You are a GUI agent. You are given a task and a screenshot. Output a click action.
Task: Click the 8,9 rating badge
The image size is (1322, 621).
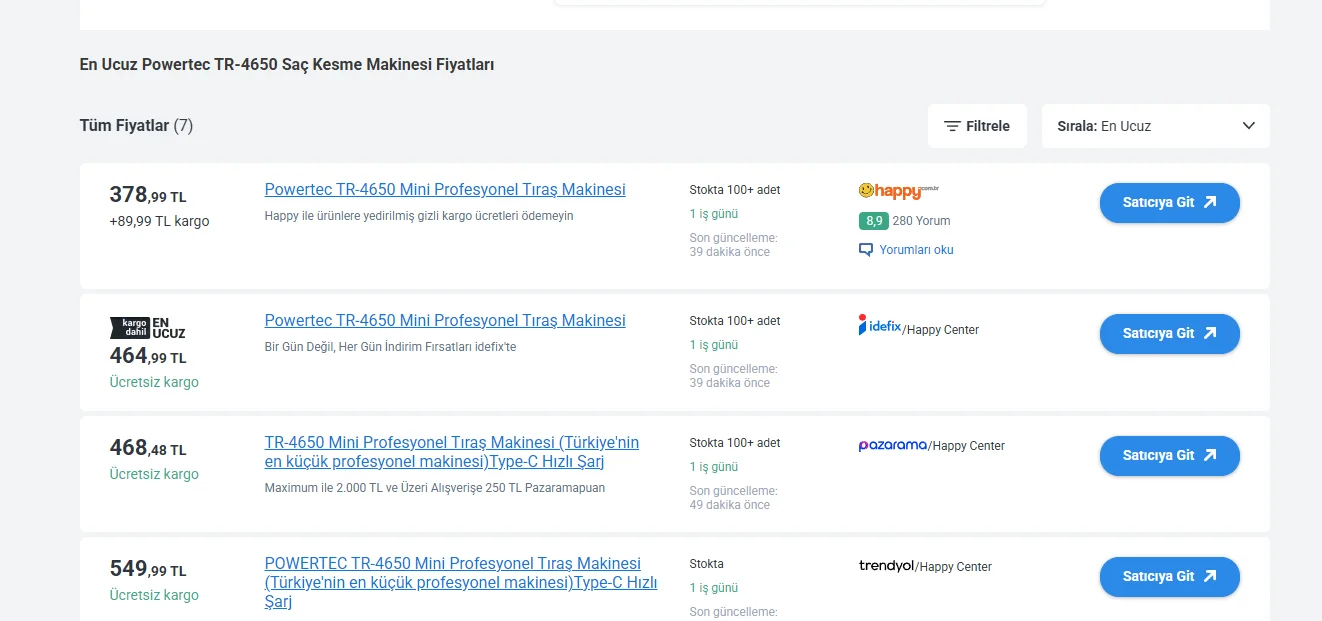tap(873, 221)
